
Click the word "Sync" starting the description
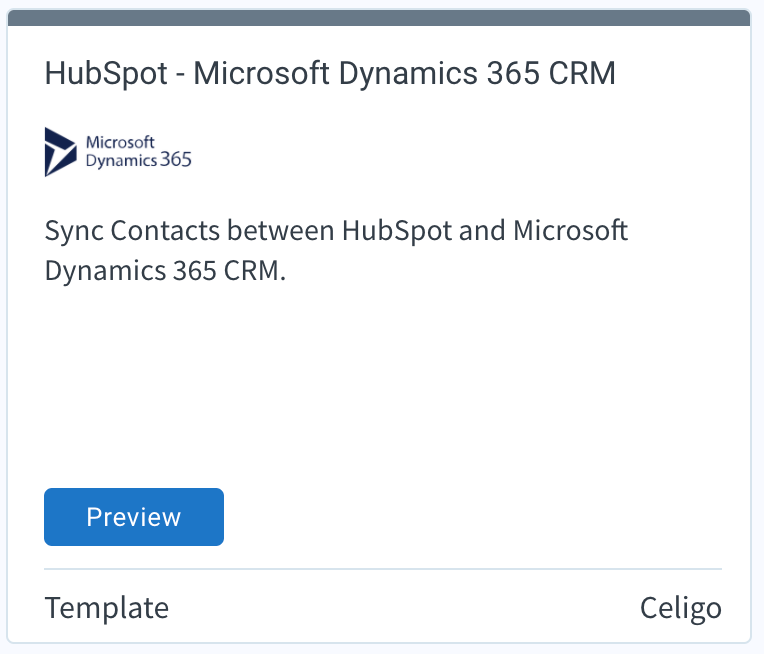point(74,231)
